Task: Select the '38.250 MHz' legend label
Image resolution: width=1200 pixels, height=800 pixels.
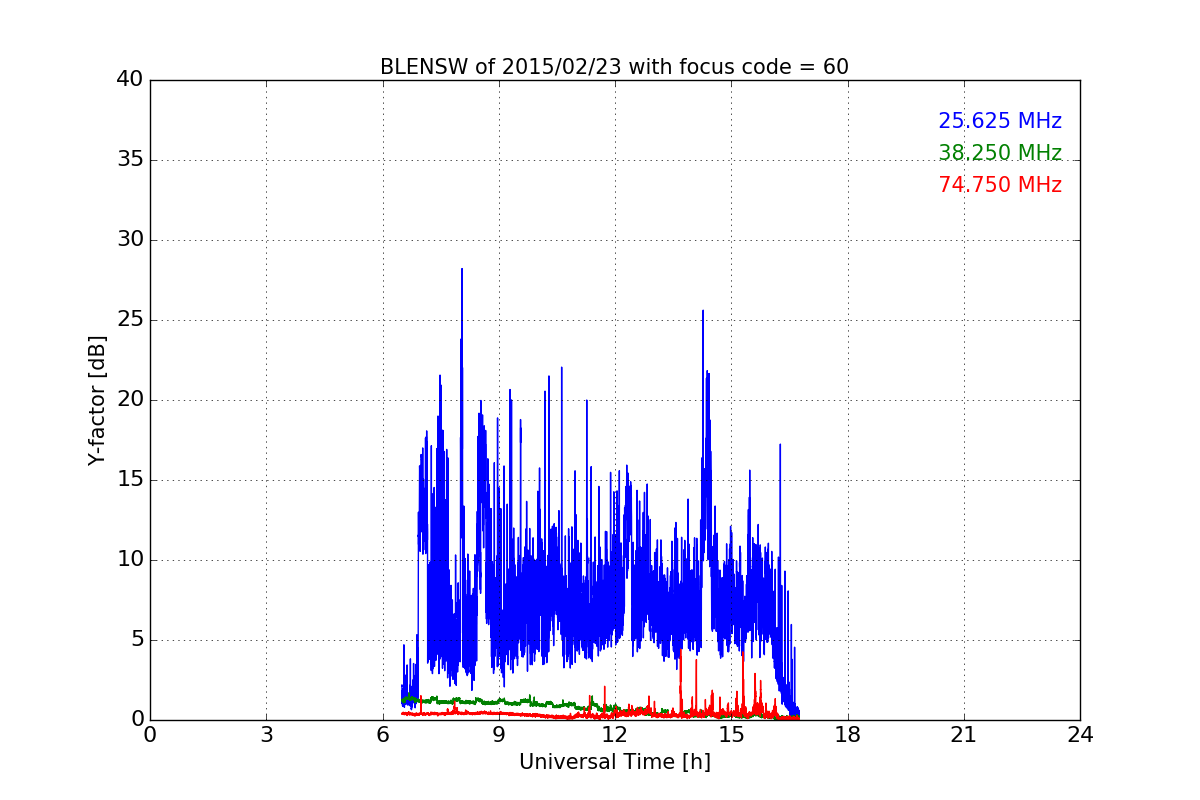Action: 1000,153
